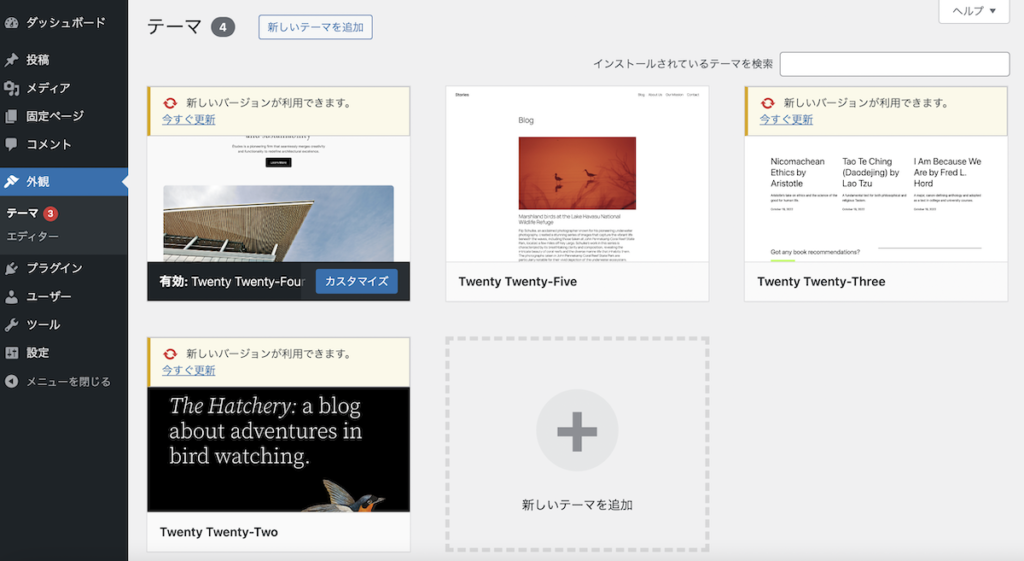This screenshot has width=1024, height=561.
Task: Click the 新しいテーマを追加 button at top
Action: click(x=315, y=27)
